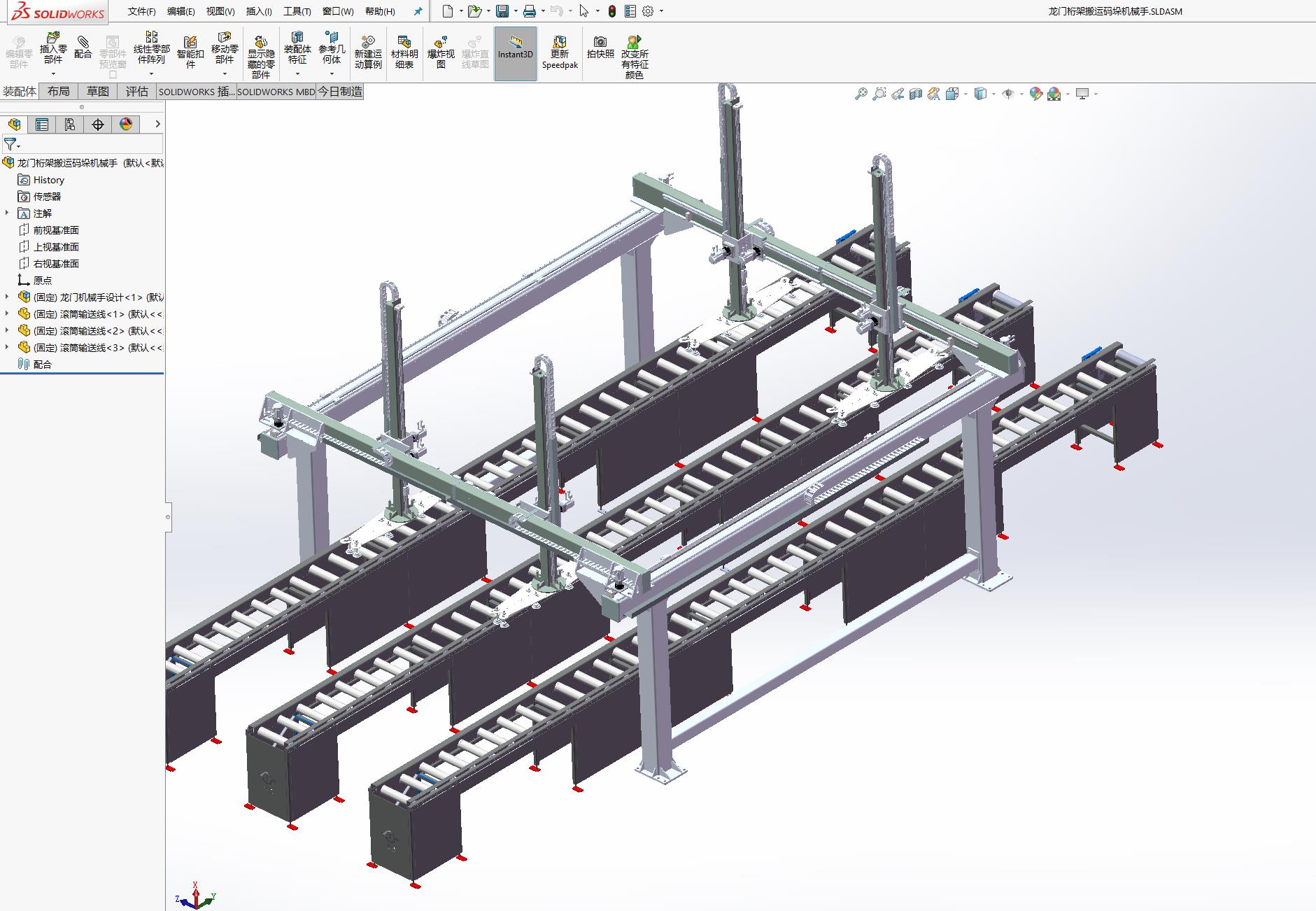Expand the 龙门机械手设计<1> component node

click(x=7, y=297)
